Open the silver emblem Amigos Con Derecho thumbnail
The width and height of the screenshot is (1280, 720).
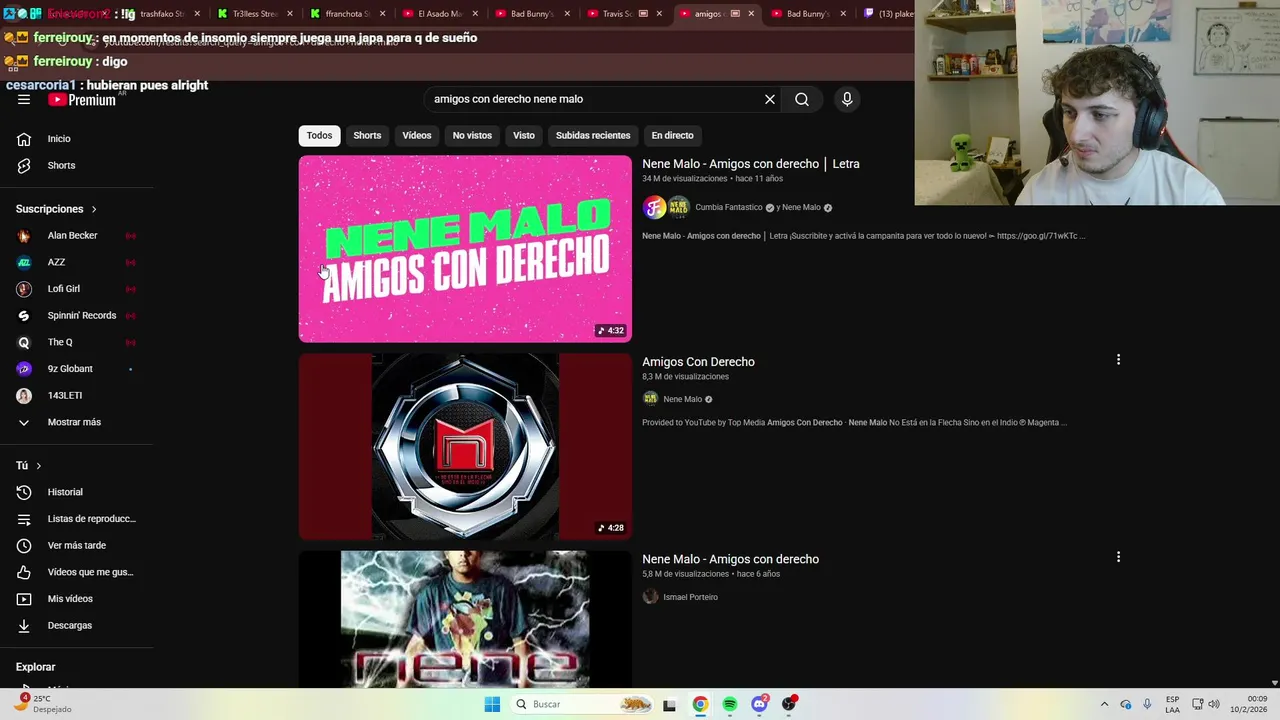465,446
